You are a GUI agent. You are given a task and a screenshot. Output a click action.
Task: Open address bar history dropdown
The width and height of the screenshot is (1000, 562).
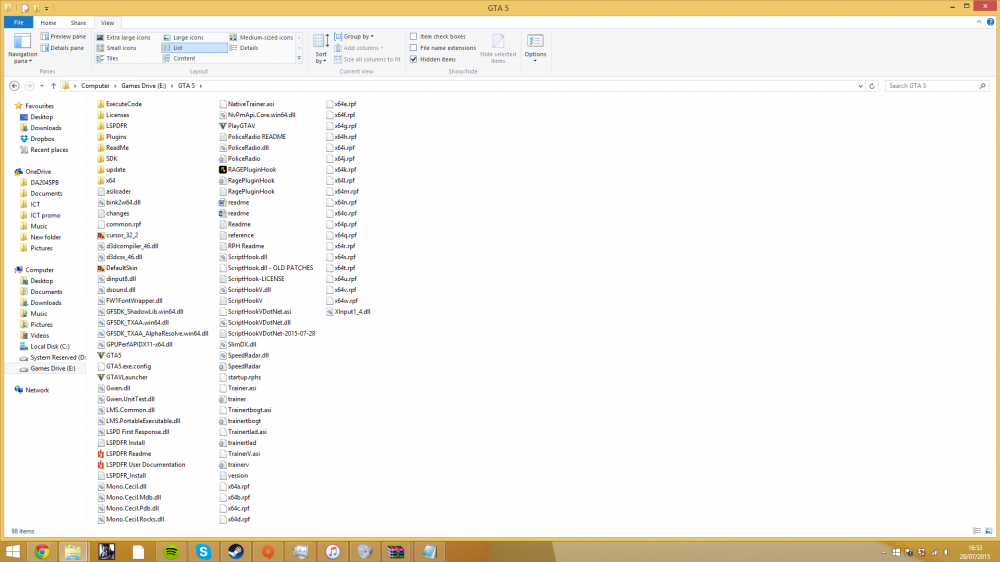tap(860, 85)
